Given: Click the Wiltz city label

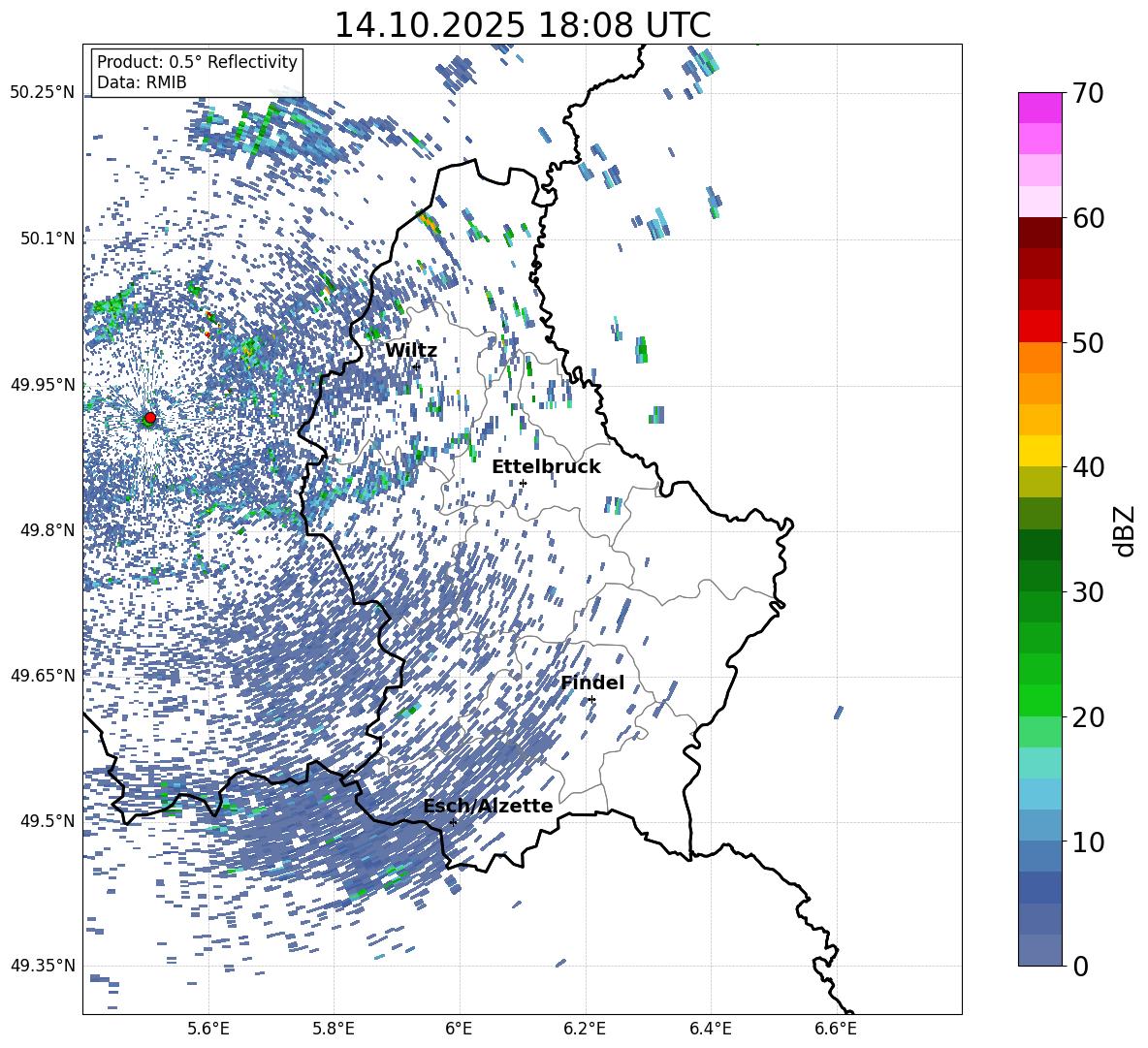Looking at the screenshot, I should point(411,351).
